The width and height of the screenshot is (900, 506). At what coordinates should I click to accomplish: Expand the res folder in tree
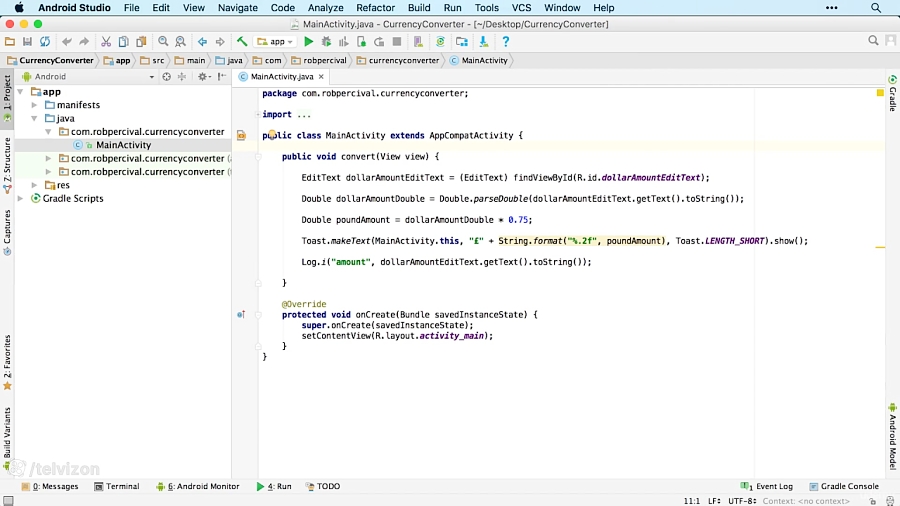pyautogui.click(x=35, y=185)
